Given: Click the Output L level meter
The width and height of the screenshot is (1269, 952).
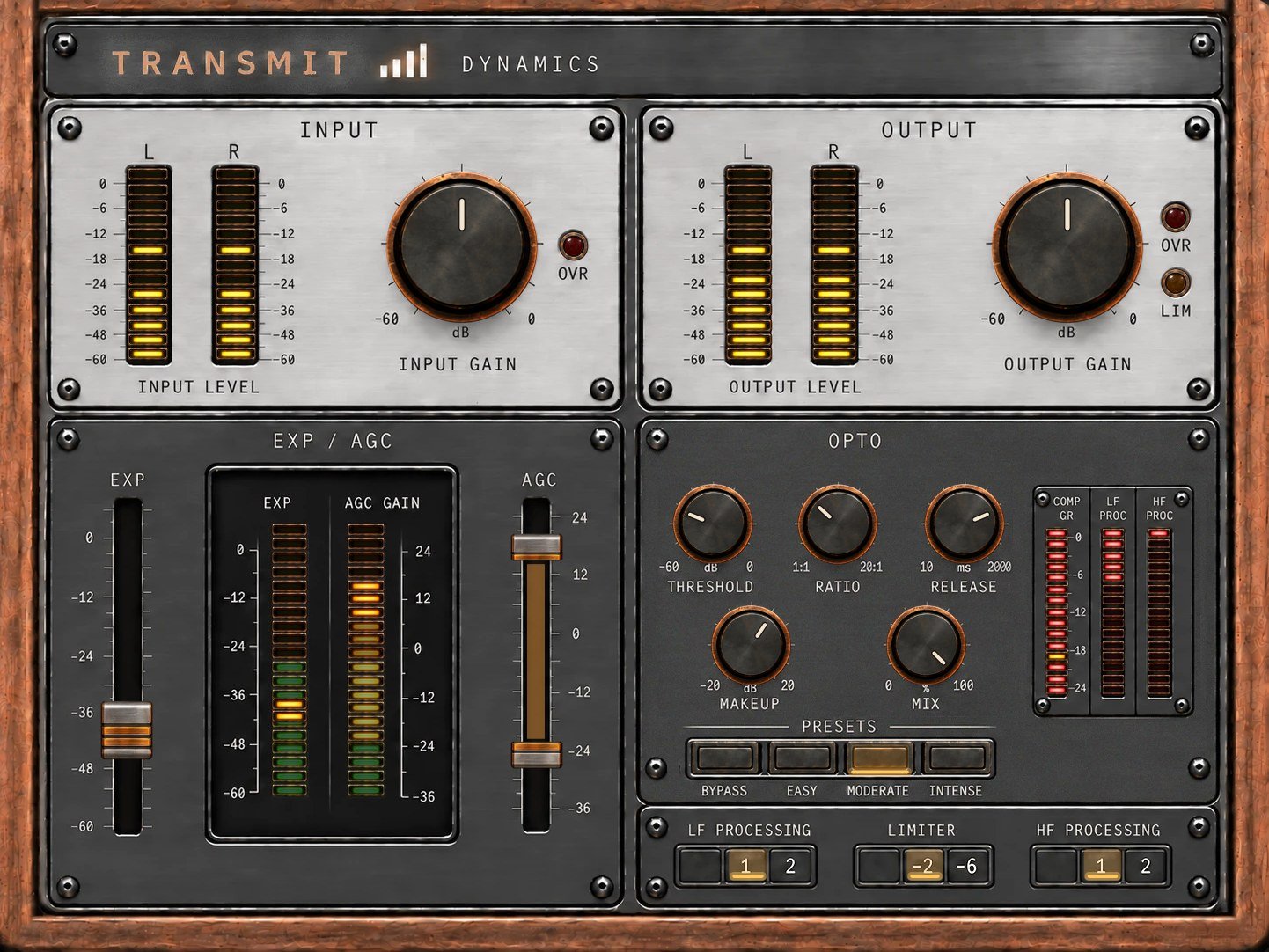Looking at the screenshot, I should click(748, 265).
